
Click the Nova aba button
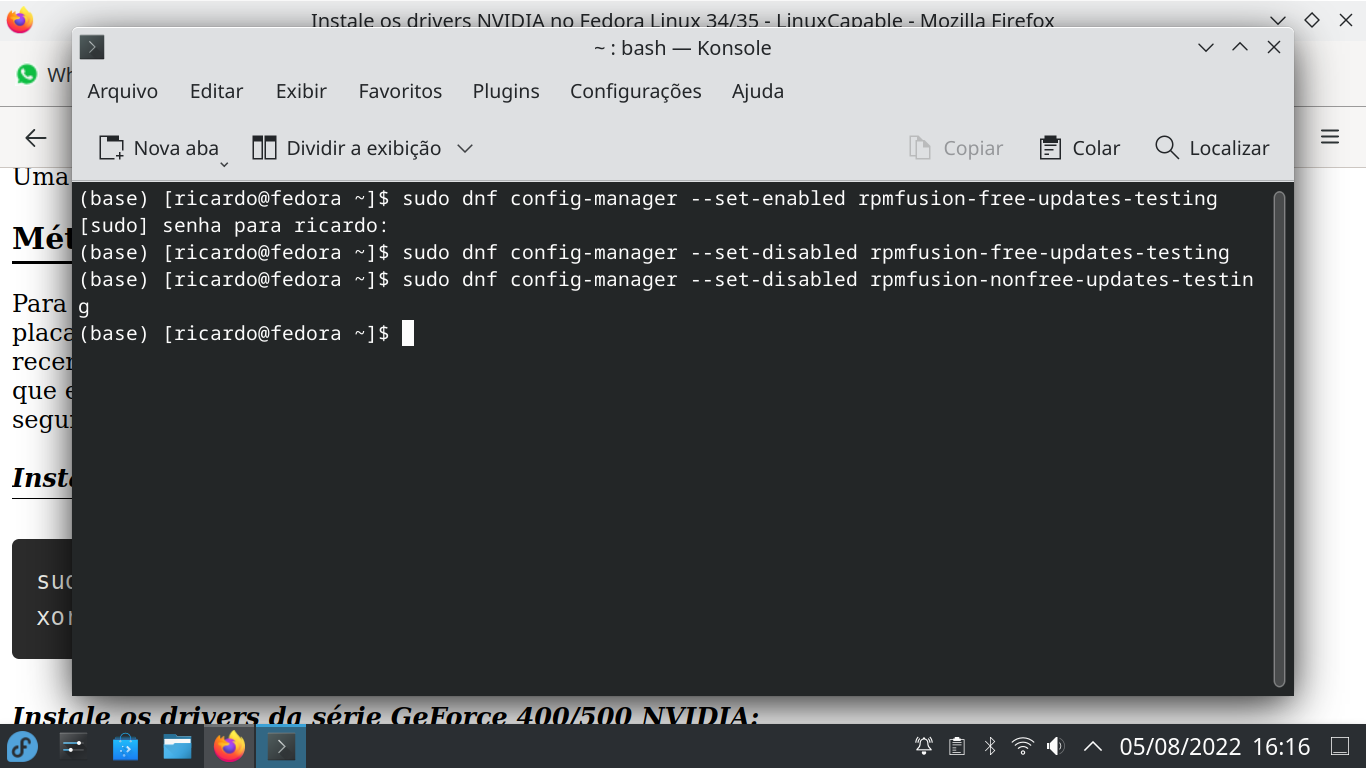pyautogui.click(x=158, y=148)
